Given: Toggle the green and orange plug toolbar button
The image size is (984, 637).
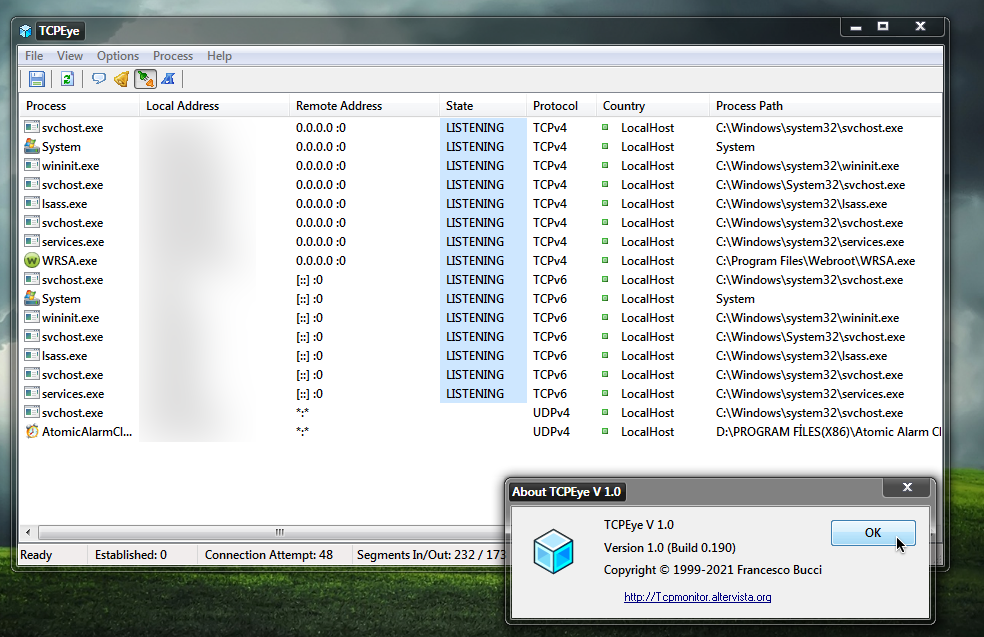Looking at the screenshot, I should tap(146, 79).
